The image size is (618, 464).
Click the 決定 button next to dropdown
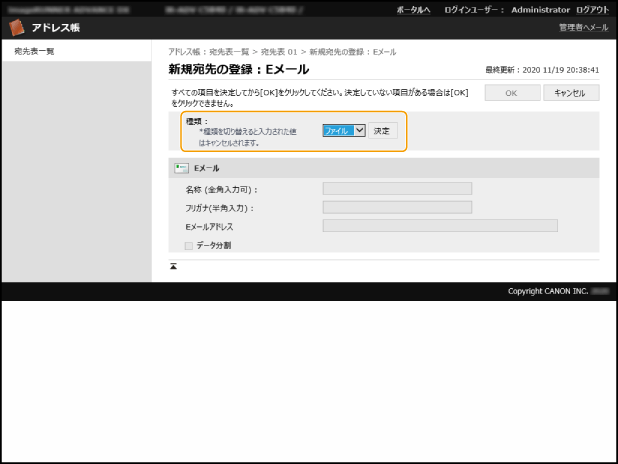point(382,130)
